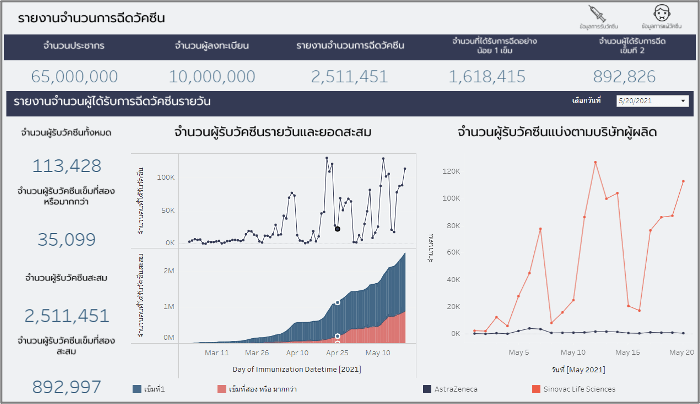This screenshot has width=700, height=404.
Task: Select the 113,428 daily vaccinated number
Action: point(67,166)
